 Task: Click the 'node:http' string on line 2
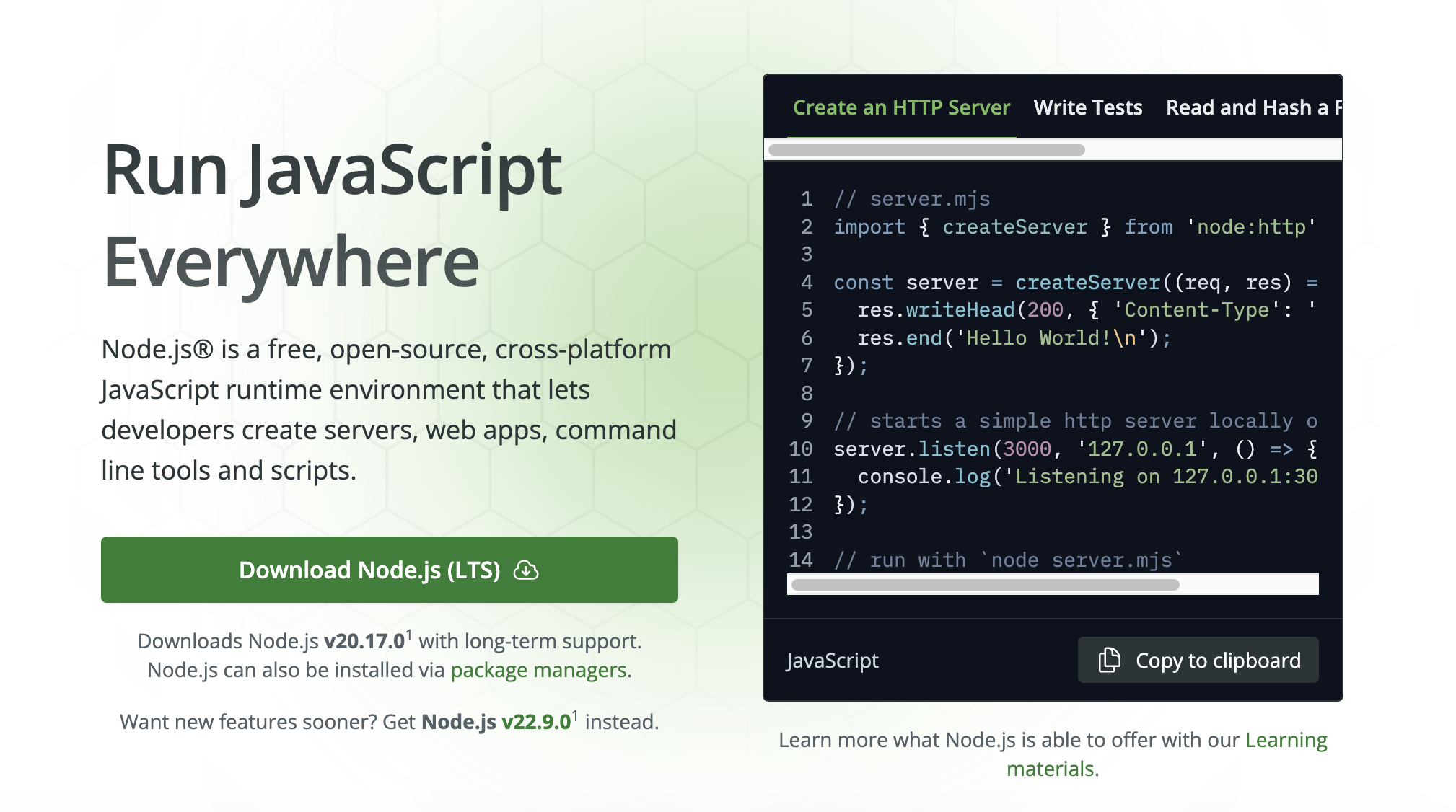[1251, 227]
